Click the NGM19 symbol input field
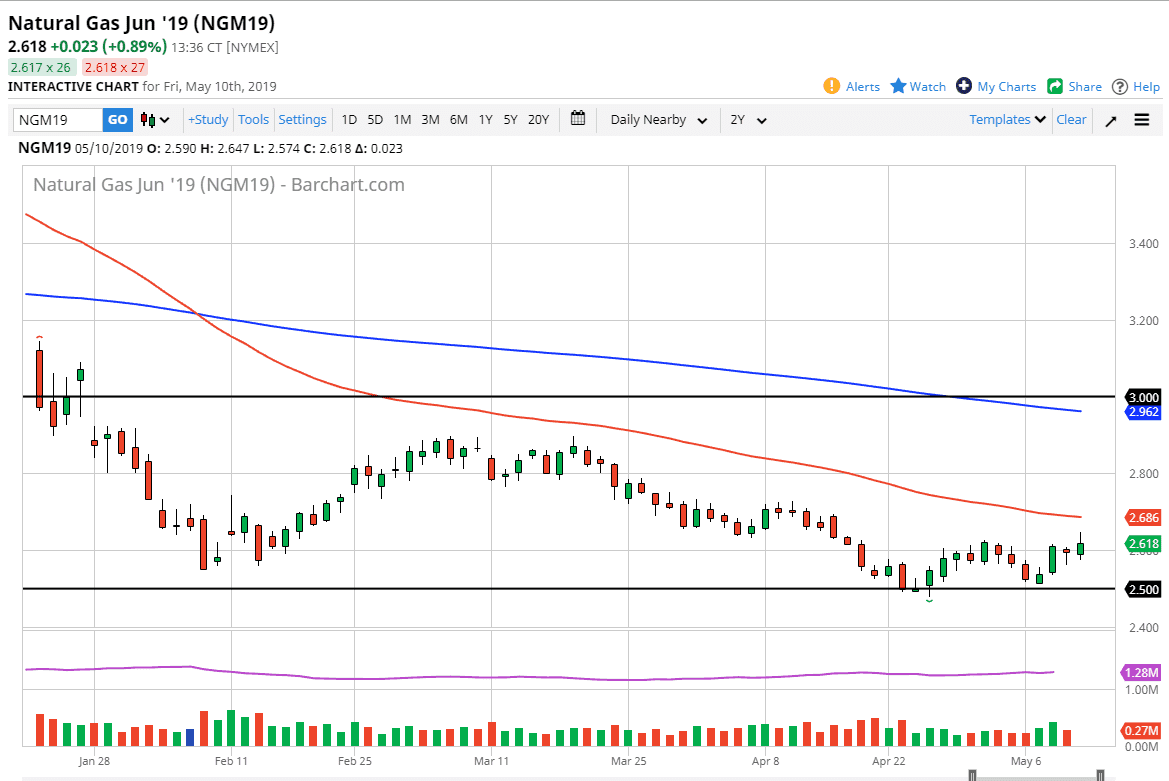1169x781 pixels. [58, 120]
